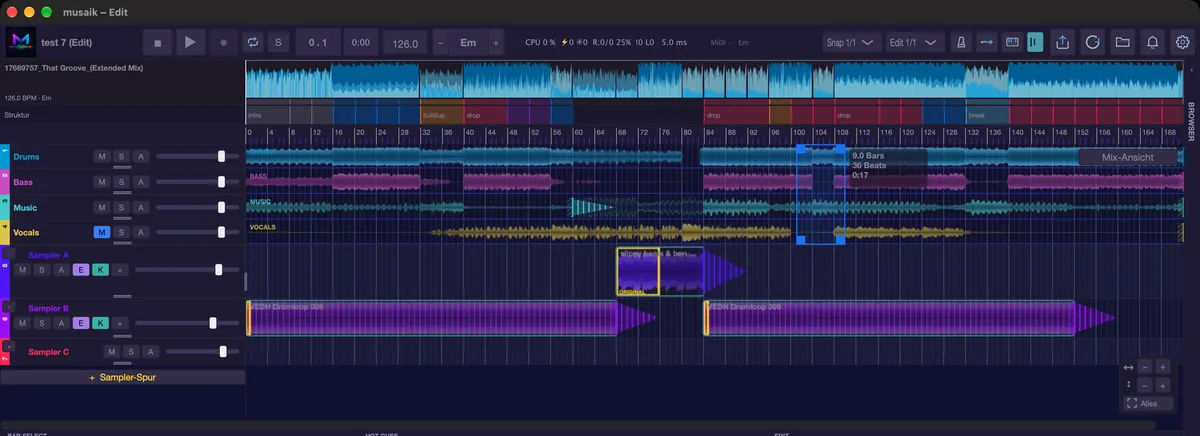
Task: Open the Edit 1/1 dropdown
Action: [914, 43]
